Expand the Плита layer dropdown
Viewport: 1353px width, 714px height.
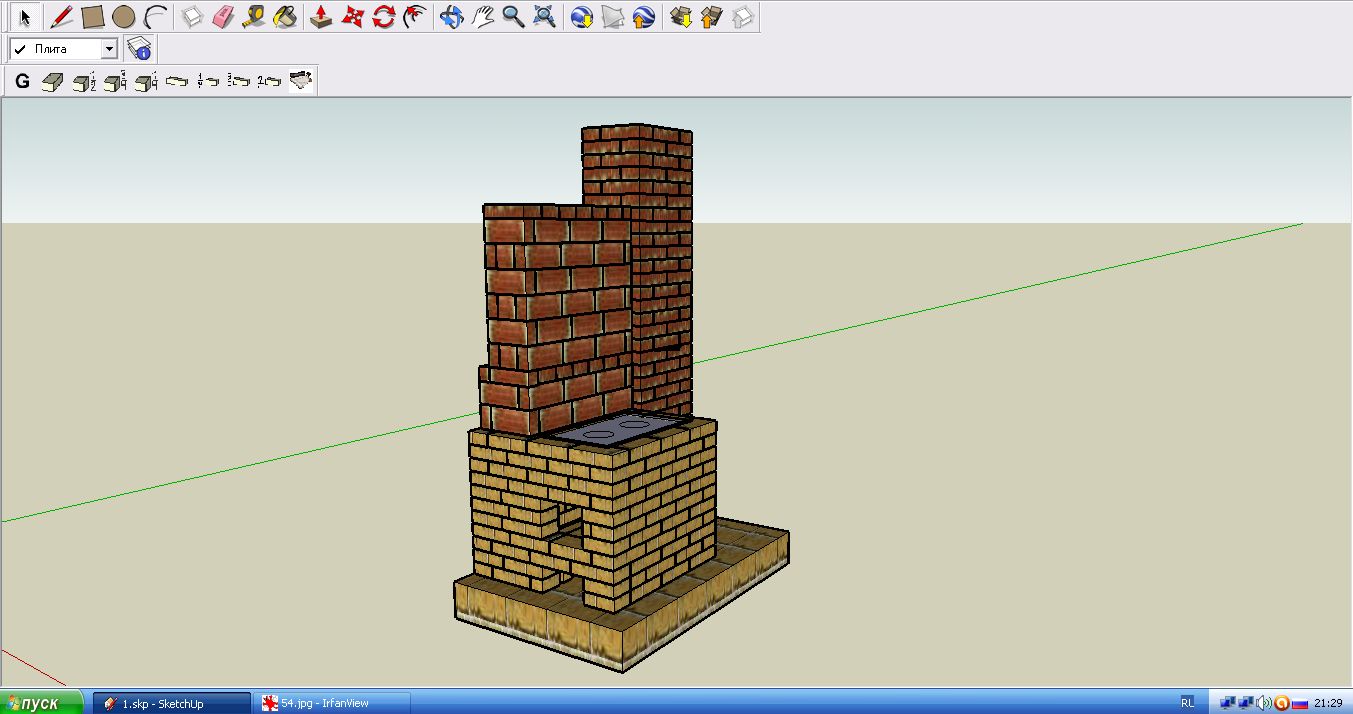pyautogui.click(x=109, y=48)
